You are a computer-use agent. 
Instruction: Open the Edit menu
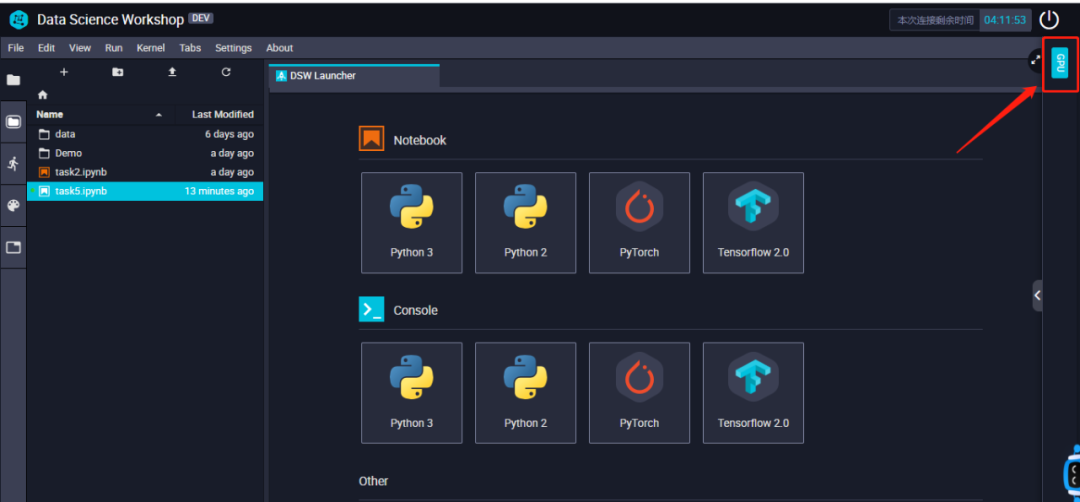46,48
